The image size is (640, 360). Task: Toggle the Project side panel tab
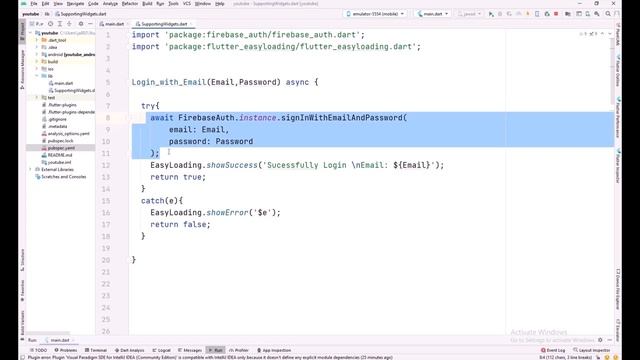point(22,32)
